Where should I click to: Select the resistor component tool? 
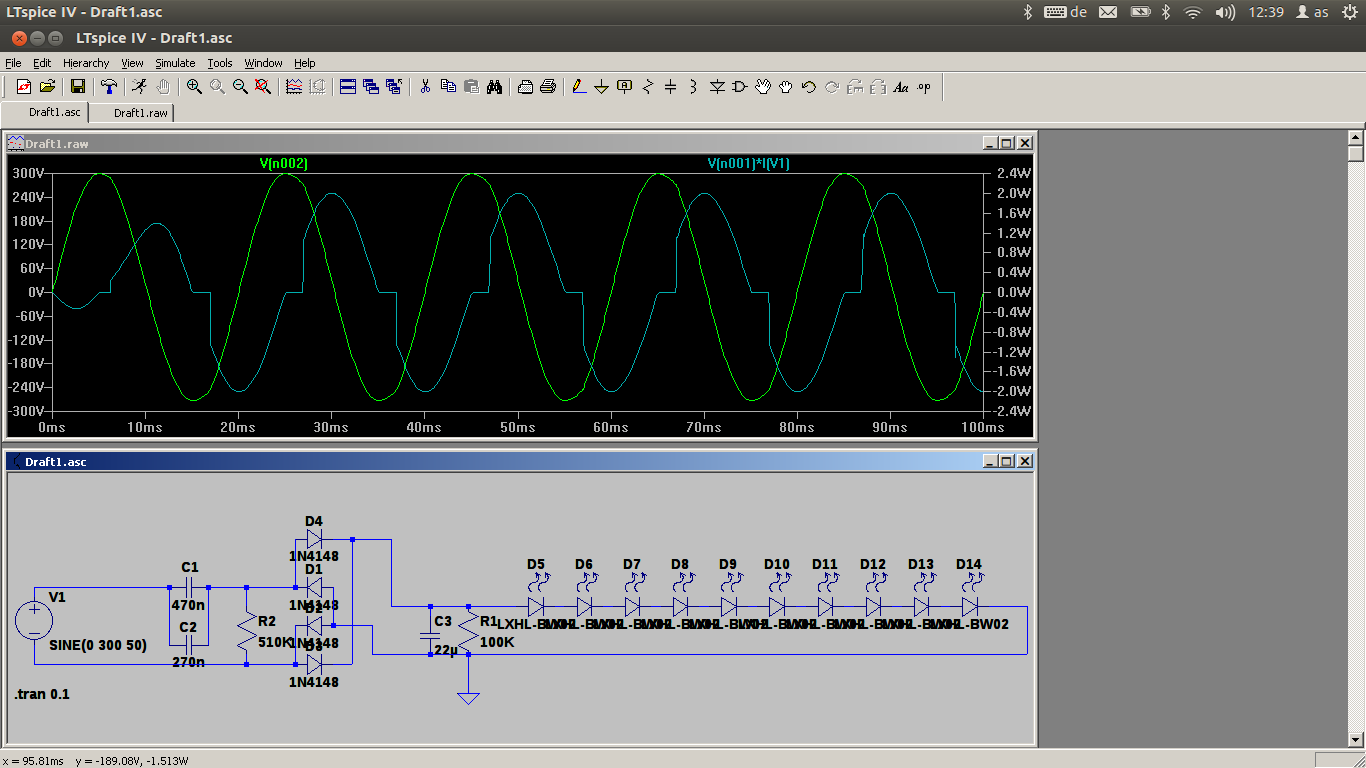click(647, 87)
